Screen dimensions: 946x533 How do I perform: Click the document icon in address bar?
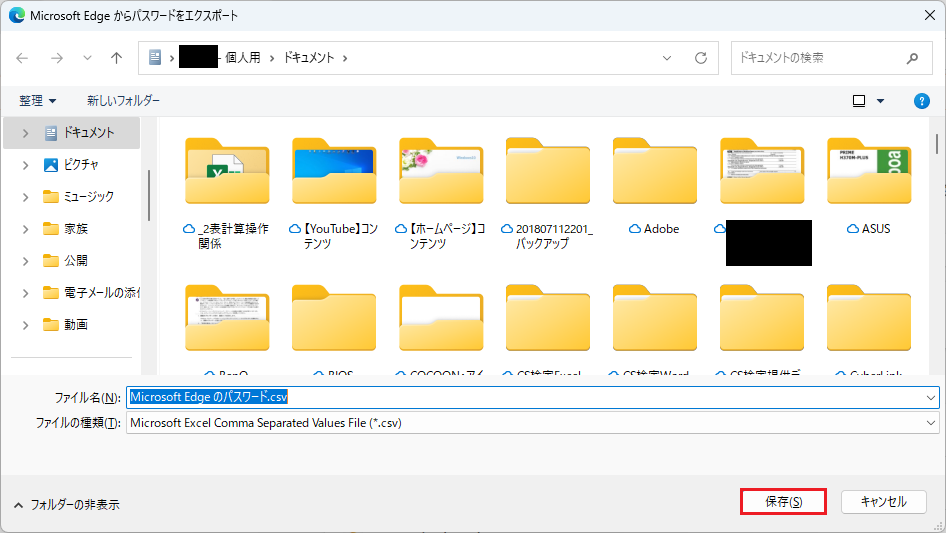(155, 57)
